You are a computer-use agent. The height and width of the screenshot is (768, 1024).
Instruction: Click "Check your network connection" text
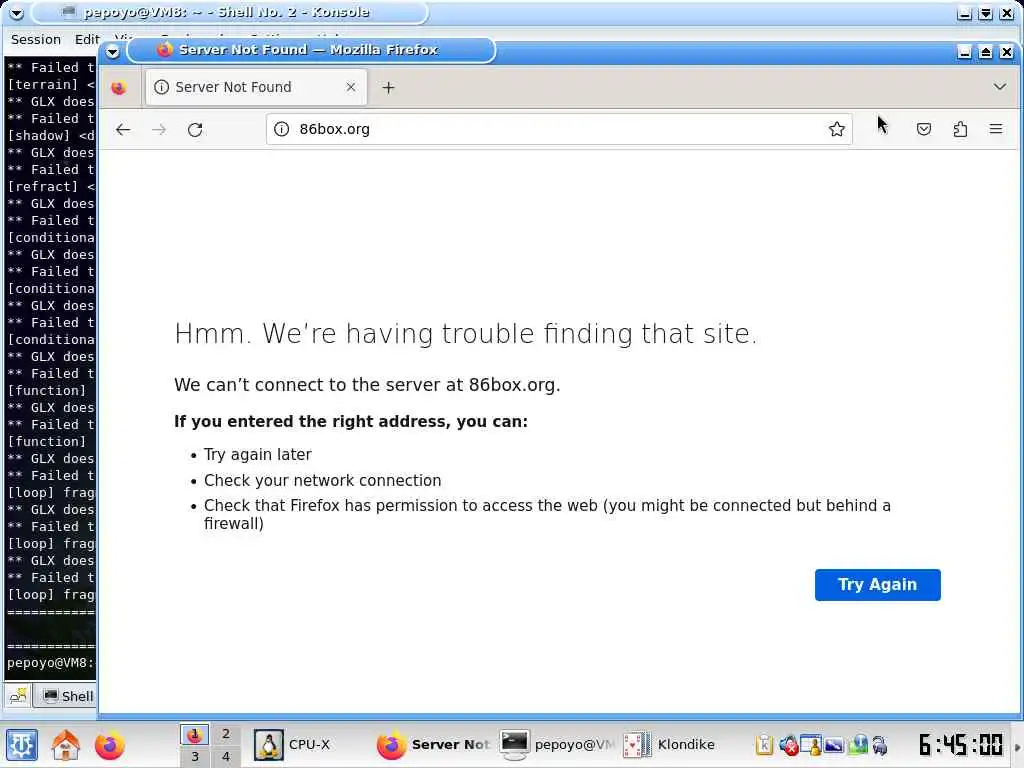click(323, 481)
